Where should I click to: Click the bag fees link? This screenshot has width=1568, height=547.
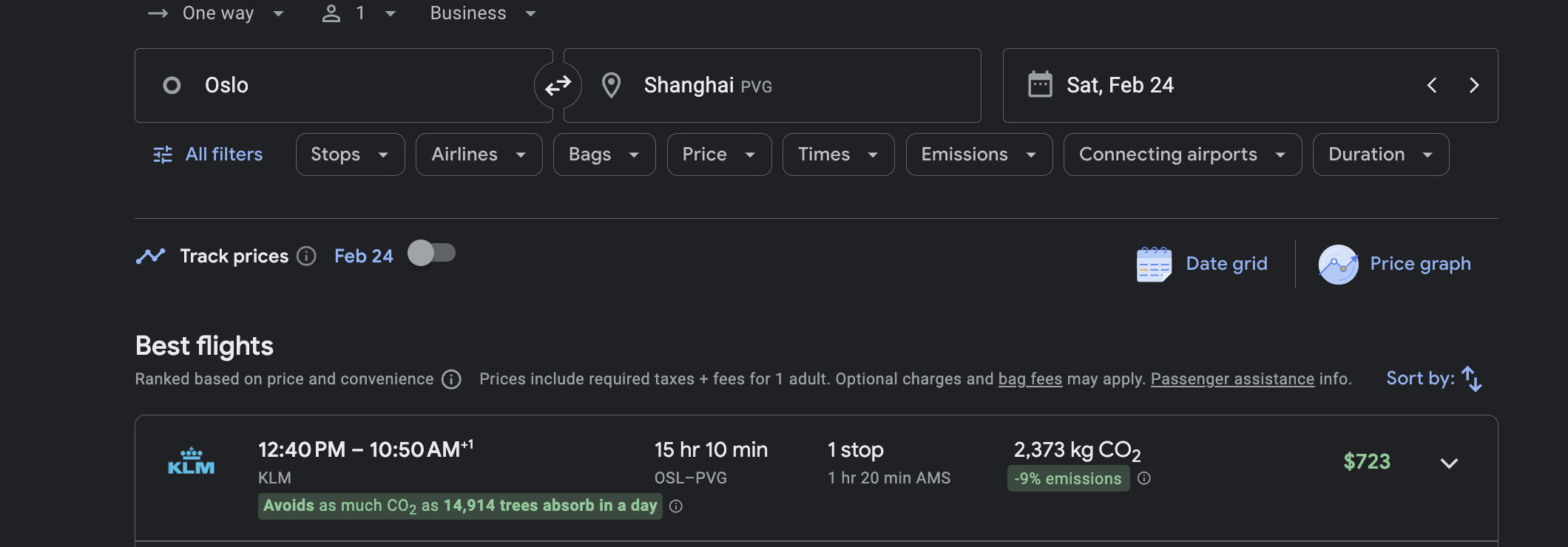[x=1030, y=379]
